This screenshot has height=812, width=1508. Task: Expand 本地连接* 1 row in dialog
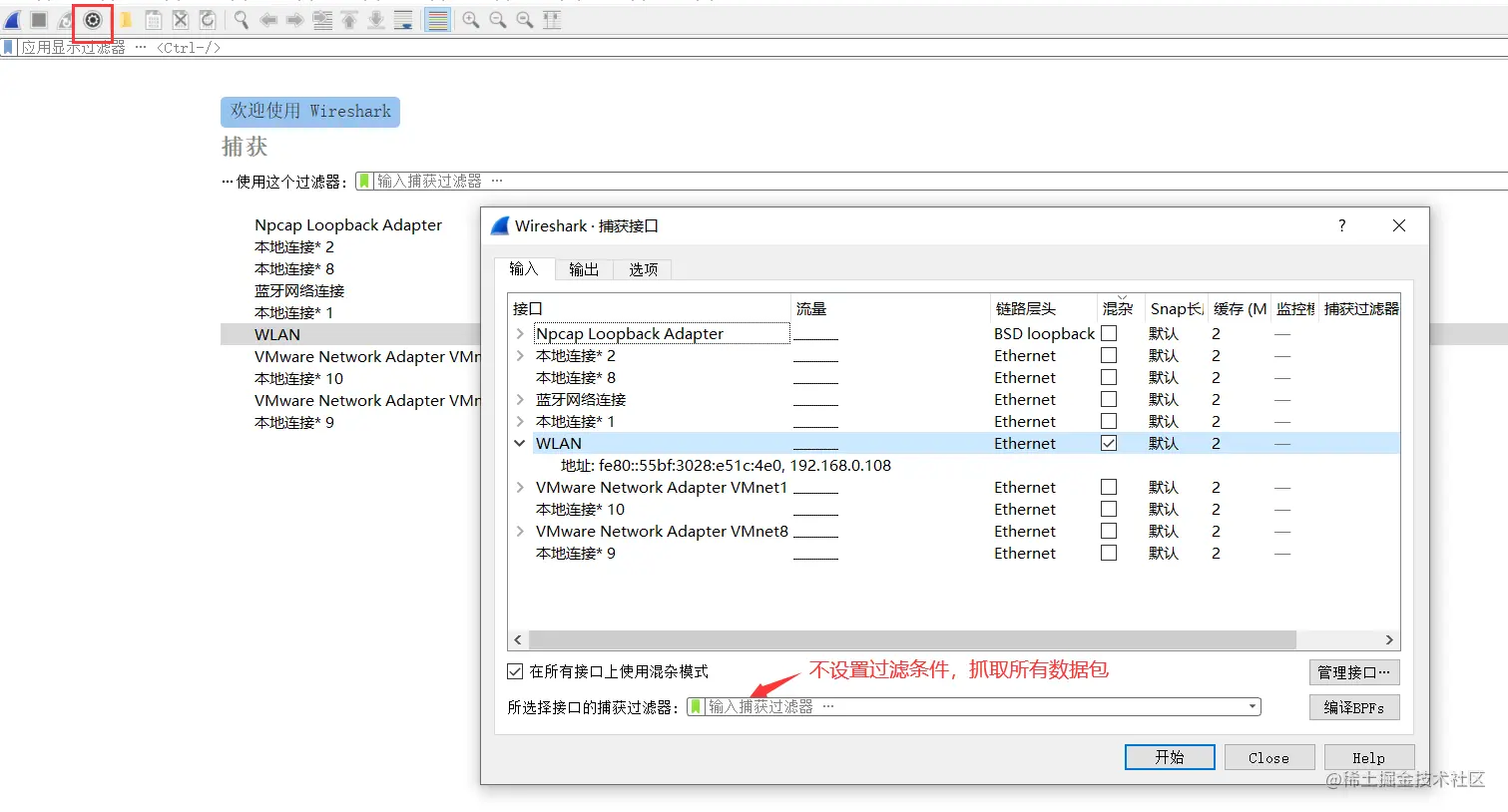[520, 421]
